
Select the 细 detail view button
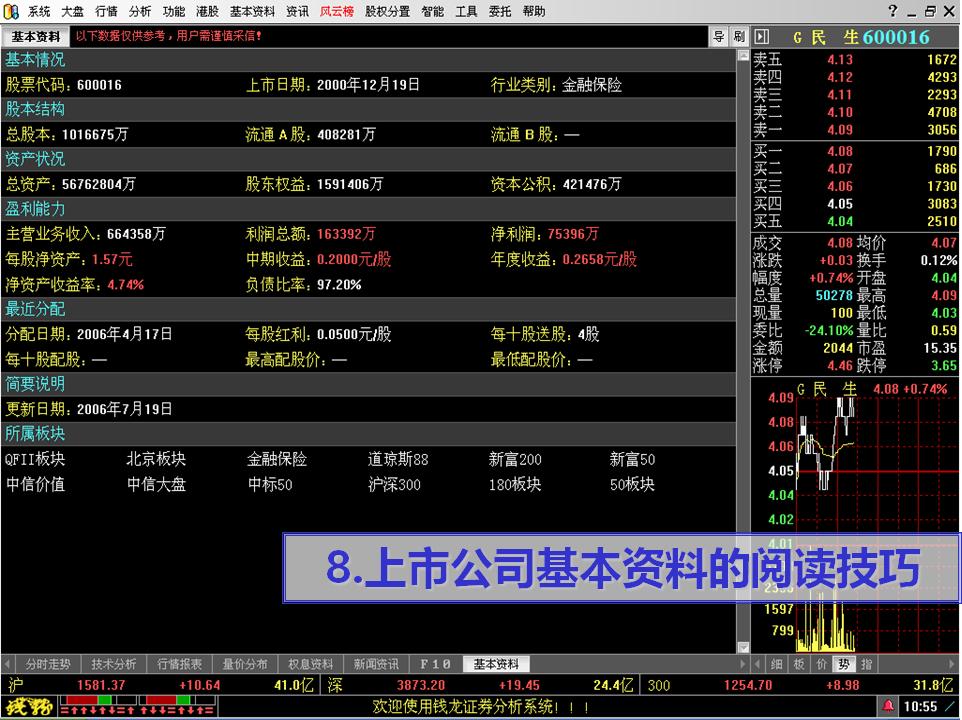[776, 664]
